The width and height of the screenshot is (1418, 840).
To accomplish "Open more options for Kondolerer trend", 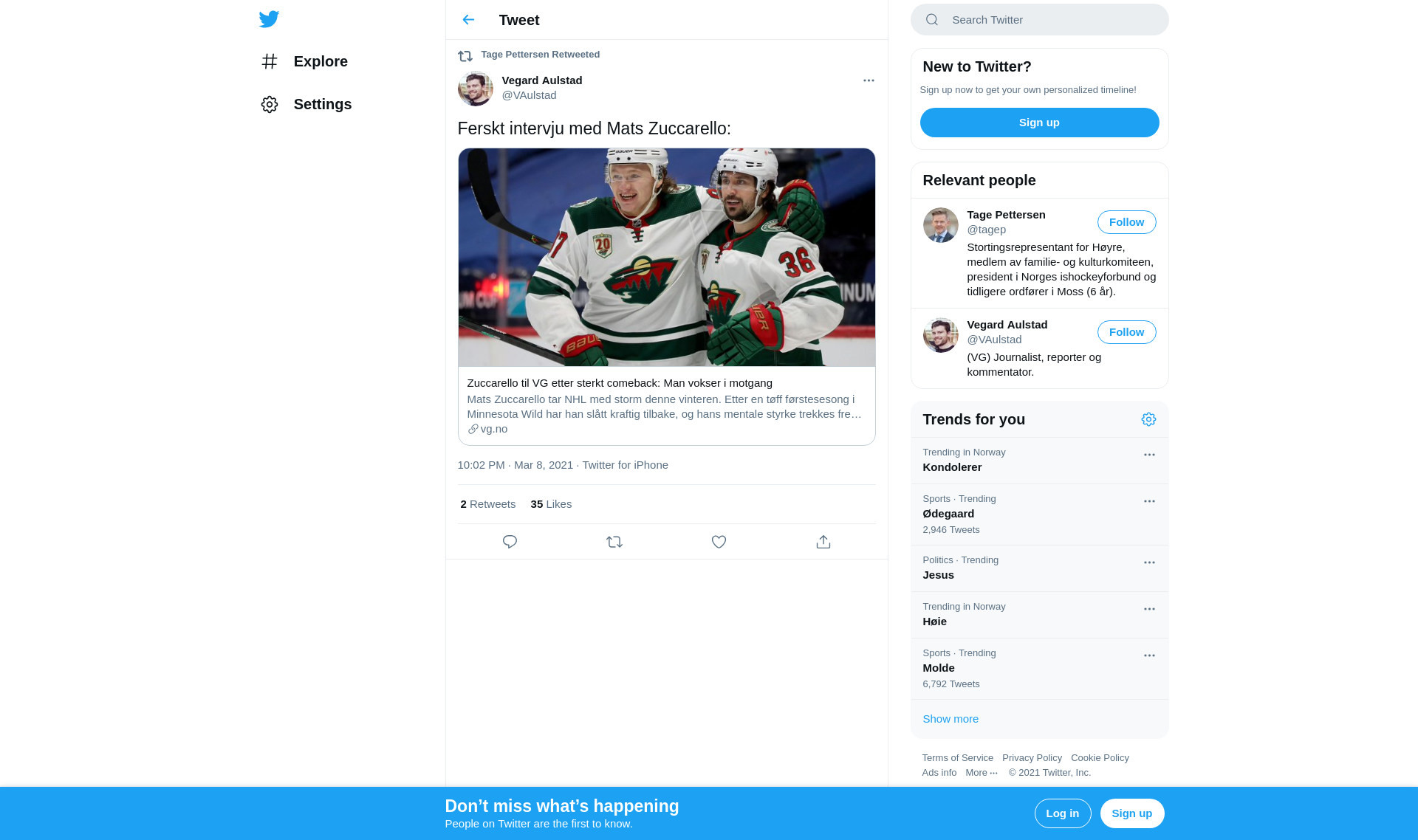I will coord(1149,455).
